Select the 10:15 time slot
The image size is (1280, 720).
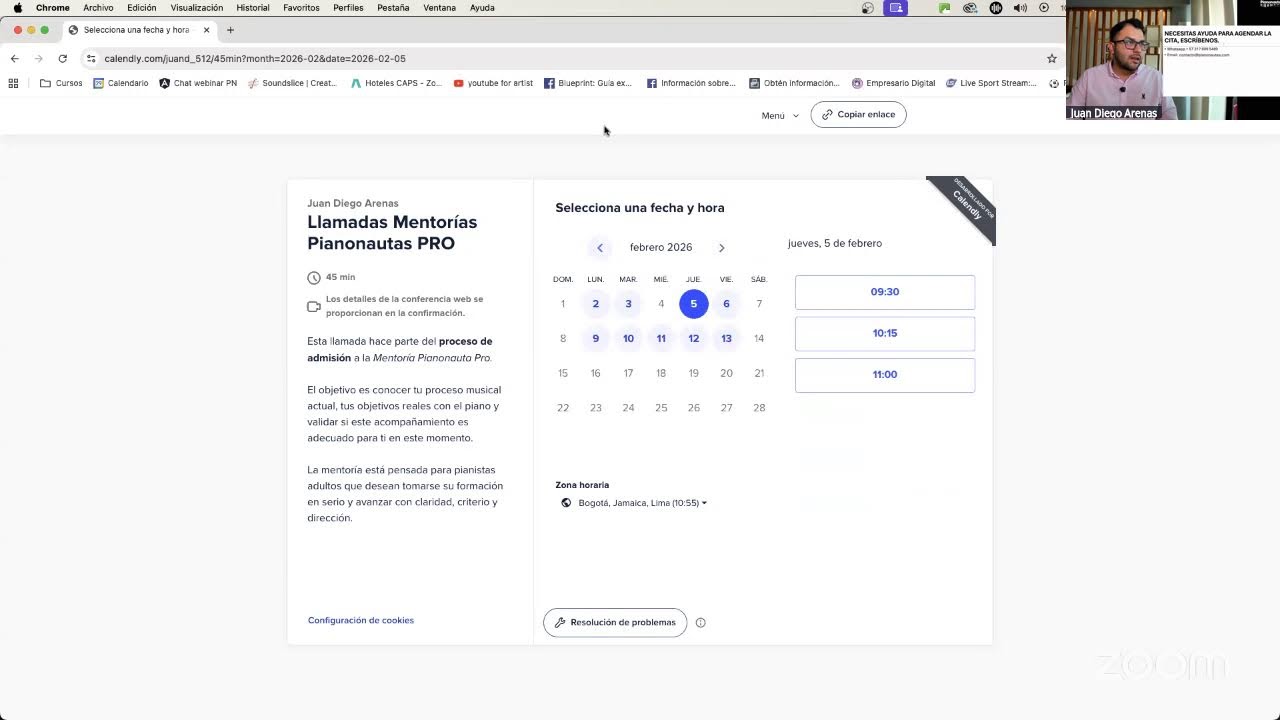pyautogui.click(x=885, y=333)
